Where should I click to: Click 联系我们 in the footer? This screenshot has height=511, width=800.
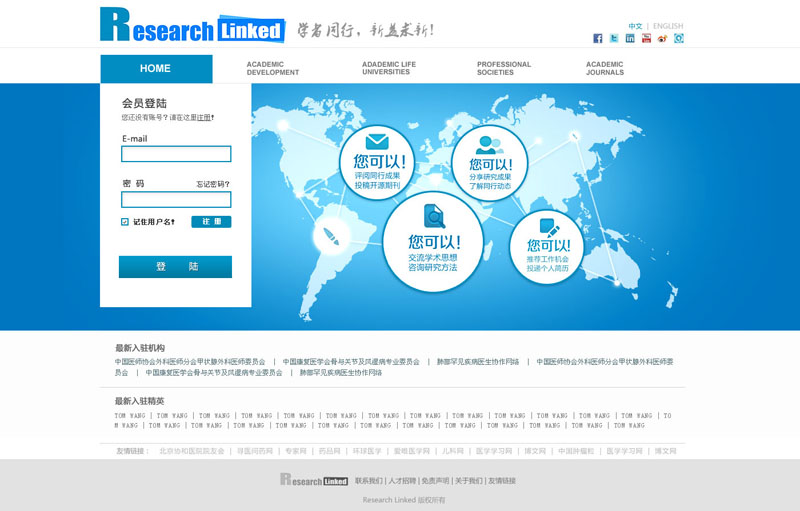tap(368, 480)
